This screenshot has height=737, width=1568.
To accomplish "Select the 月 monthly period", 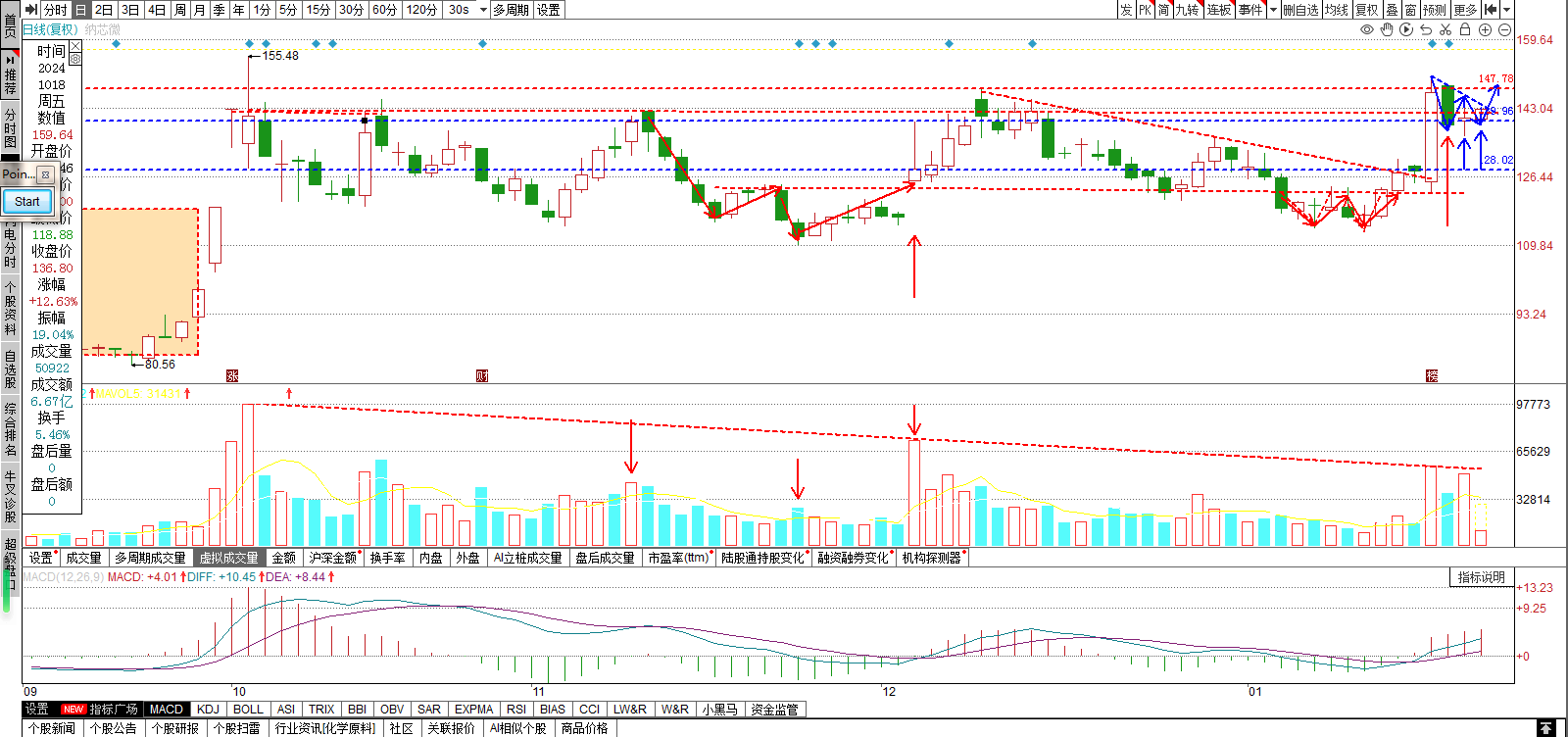I will click(200, 9).
